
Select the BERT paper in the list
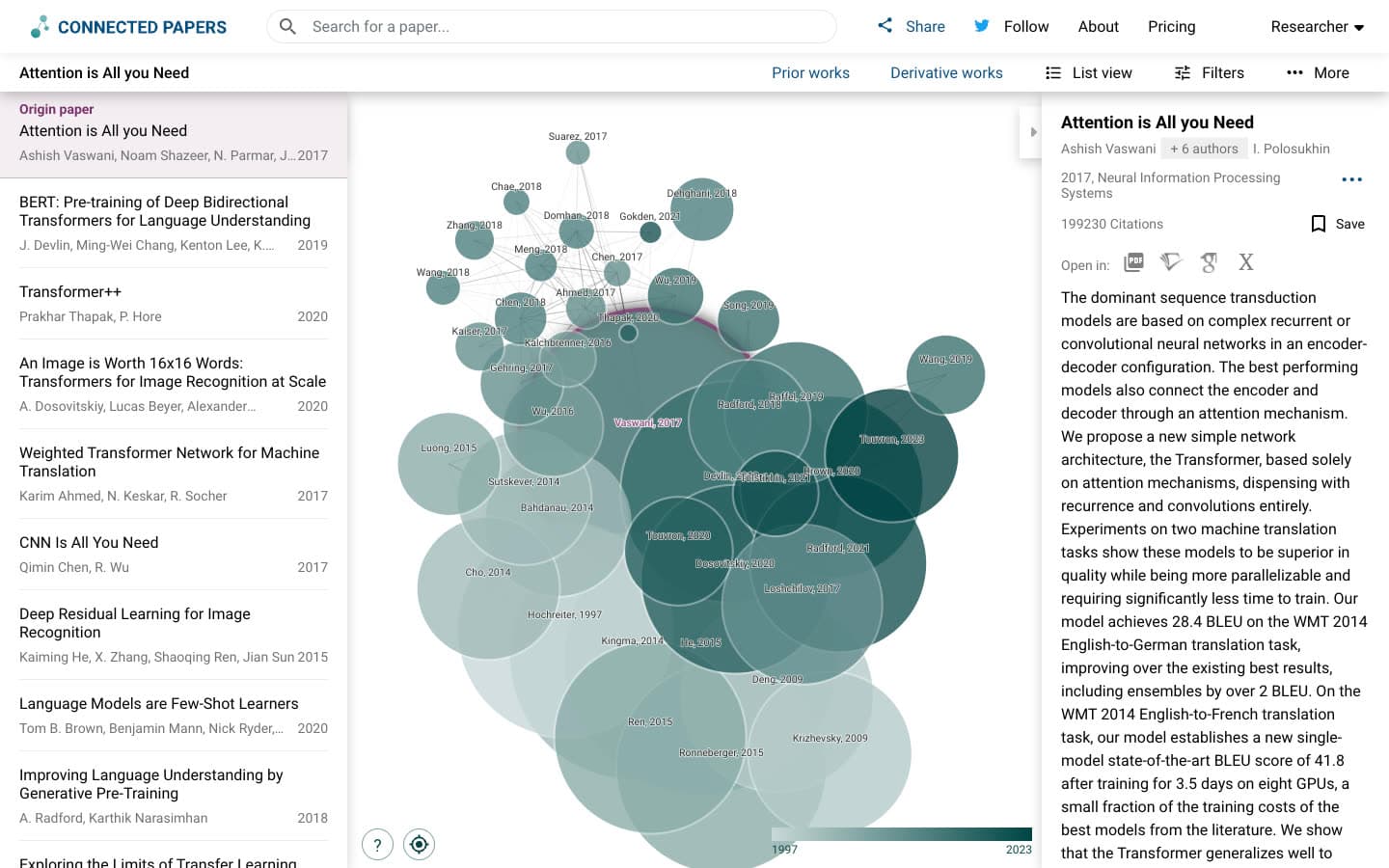pyautogui.click(x=174, y=223)
